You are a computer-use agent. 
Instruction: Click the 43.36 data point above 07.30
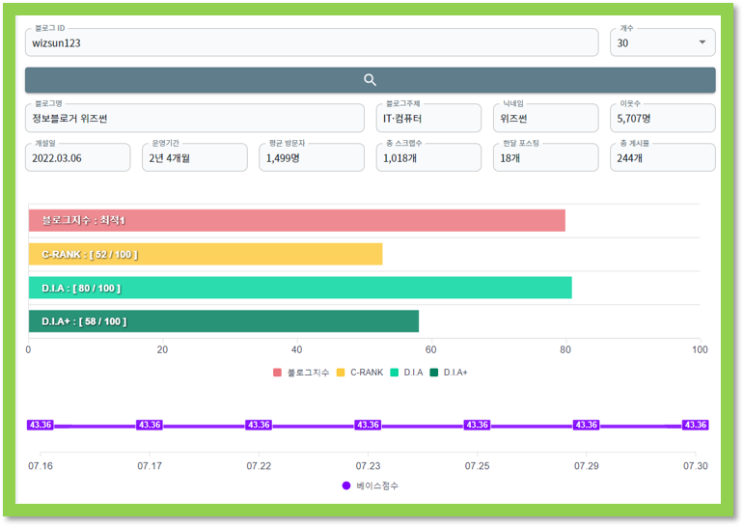[695, 425]
